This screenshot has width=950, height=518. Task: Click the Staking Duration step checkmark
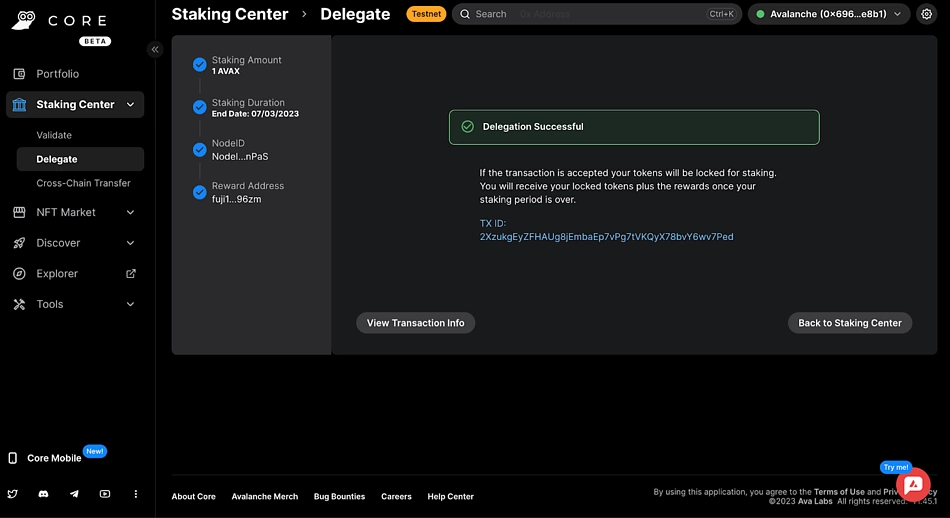click(200, 108)
